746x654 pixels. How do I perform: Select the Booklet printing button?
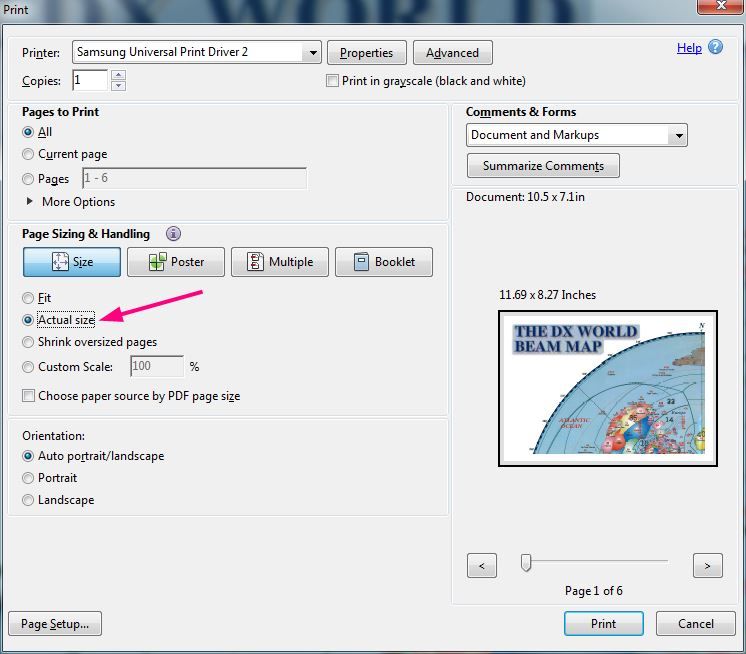383,262
